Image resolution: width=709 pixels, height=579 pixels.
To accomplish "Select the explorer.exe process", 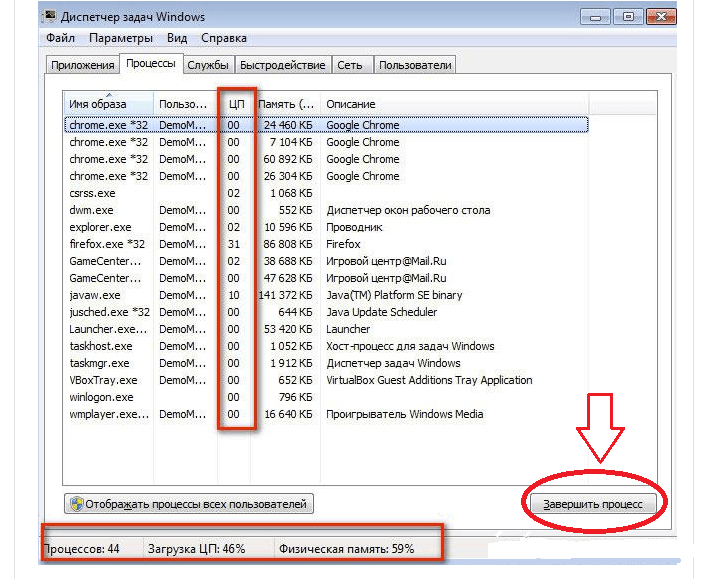I will [326, 227].
